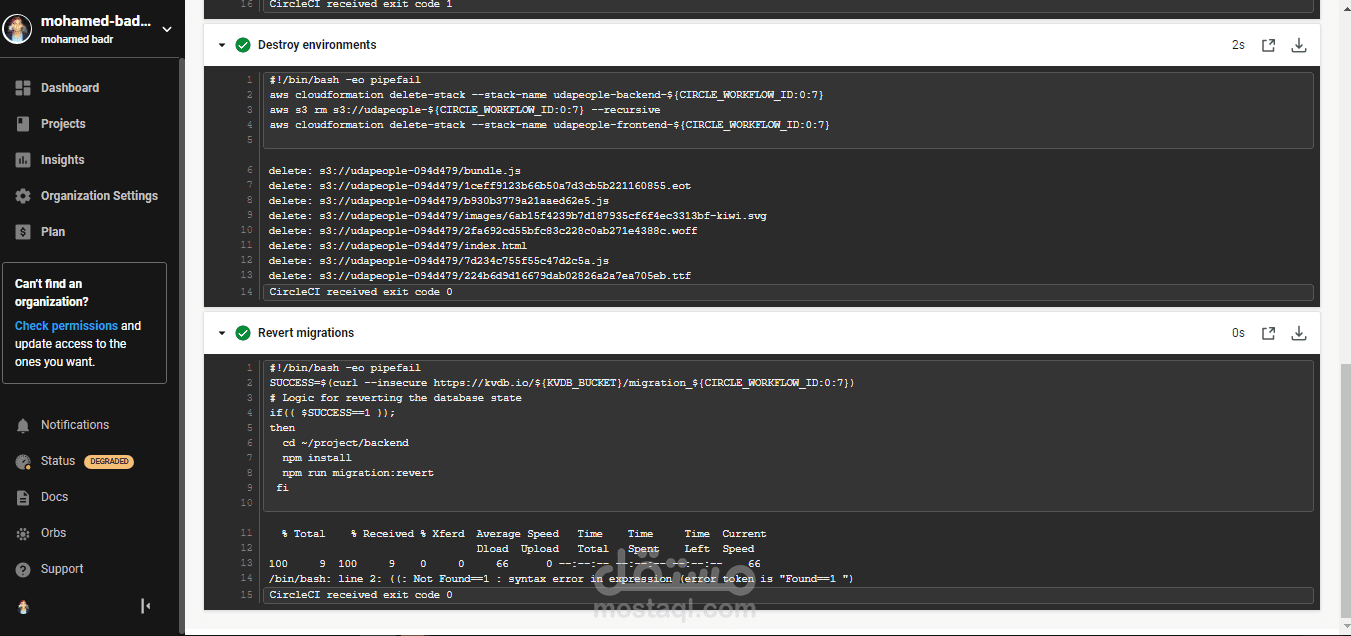Go to Projects

(63, 124)
